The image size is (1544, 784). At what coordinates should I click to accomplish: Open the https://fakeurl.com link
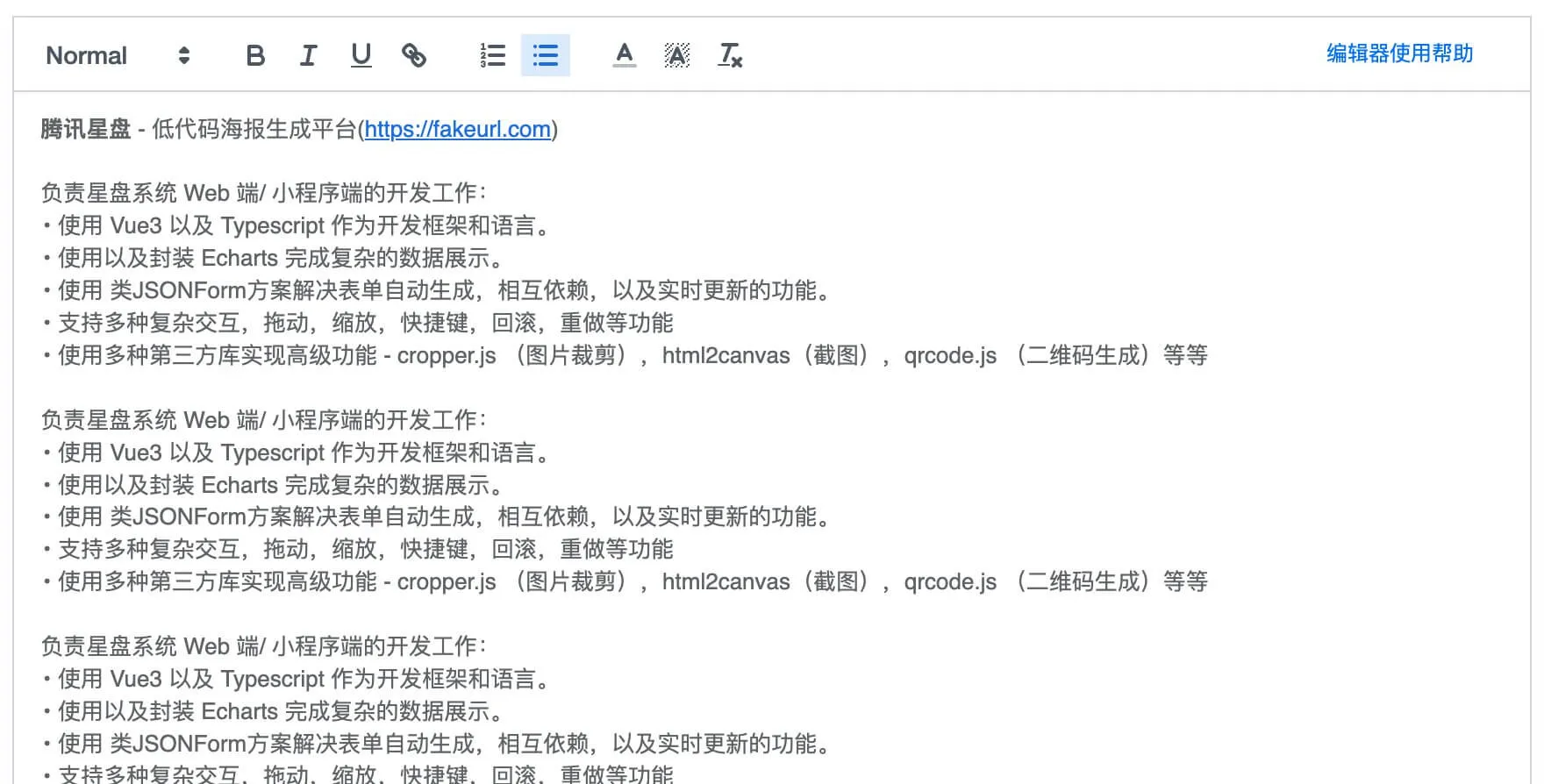click(458, 129)
